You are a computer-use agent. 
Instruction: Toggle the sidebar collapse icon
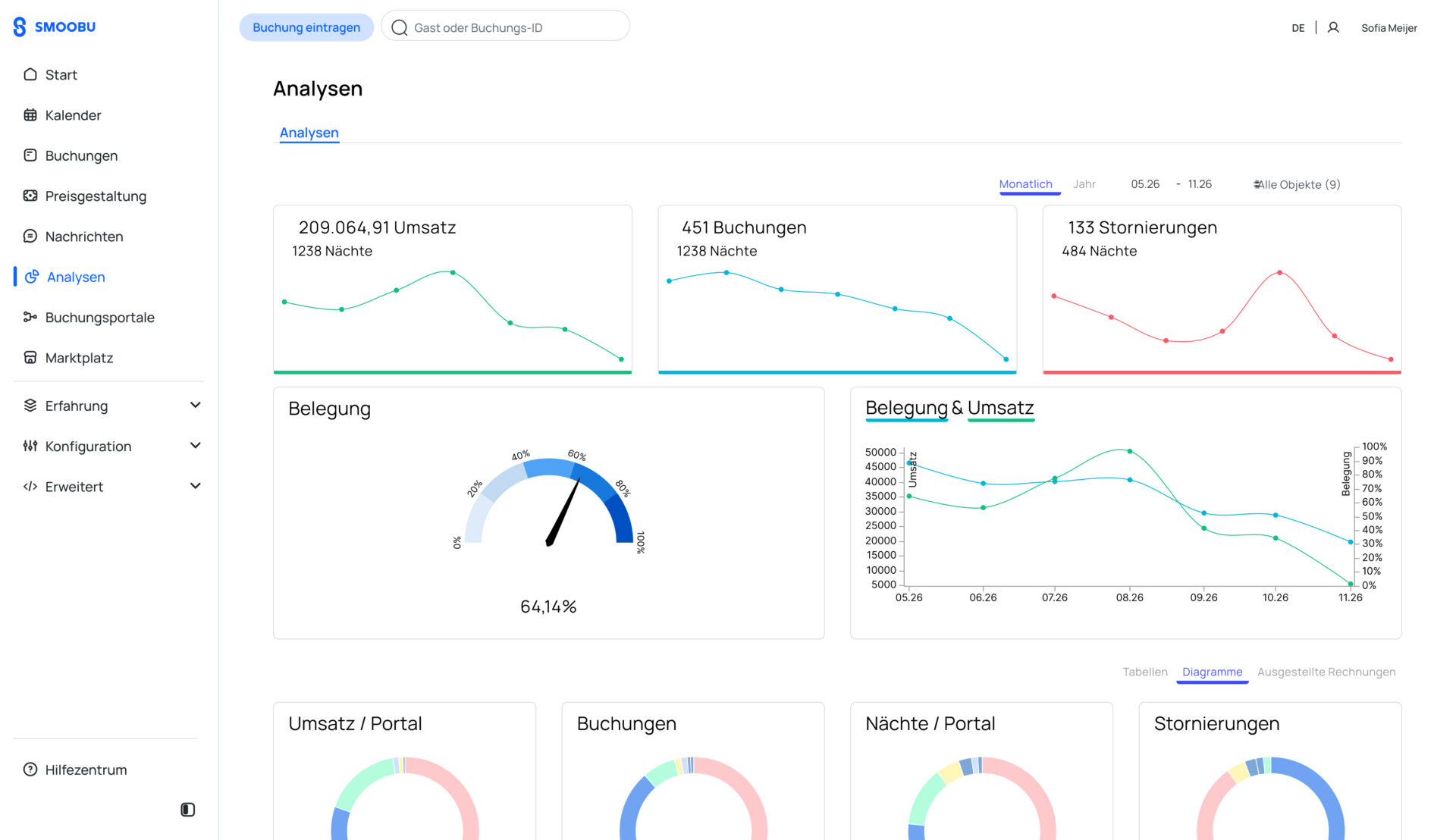[188, 810]
